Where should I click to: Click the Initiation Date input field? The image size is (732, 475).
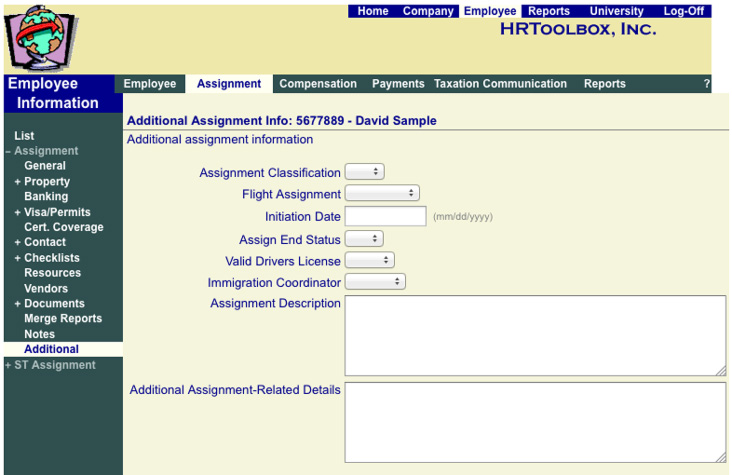(x=386, y=216)
